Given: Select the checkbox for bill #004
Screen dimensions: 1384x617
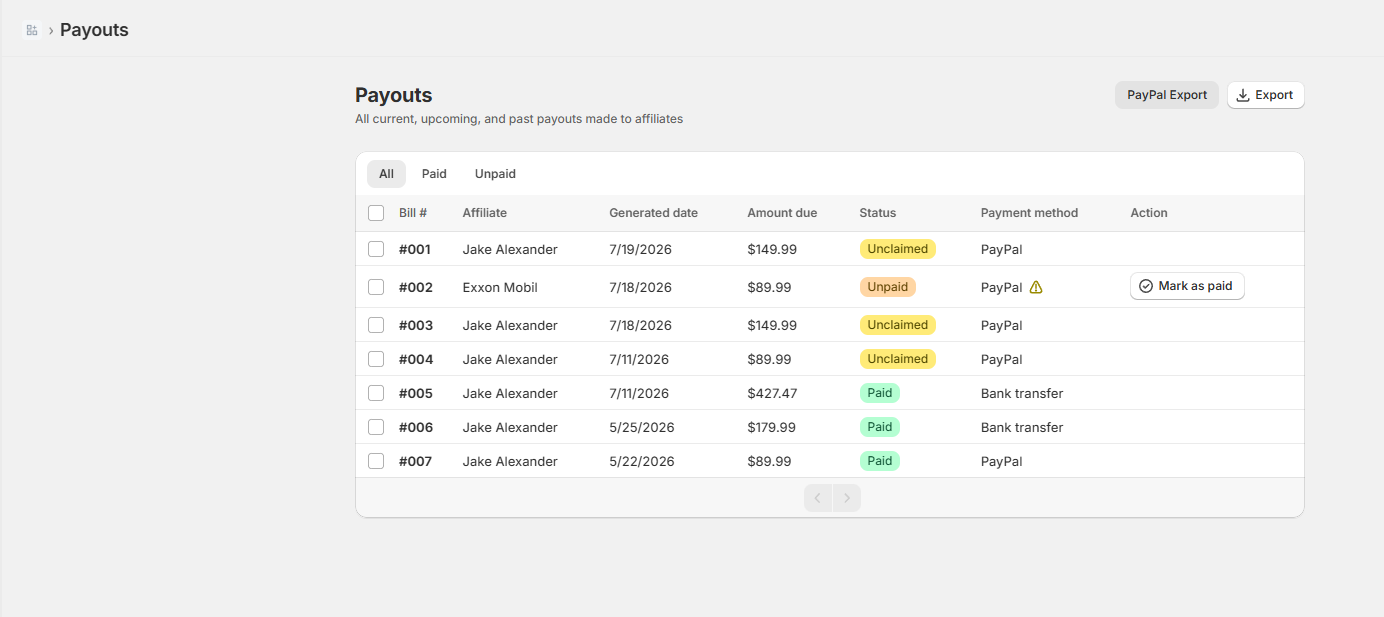Looking at the screenshot, I should [376, 359].
